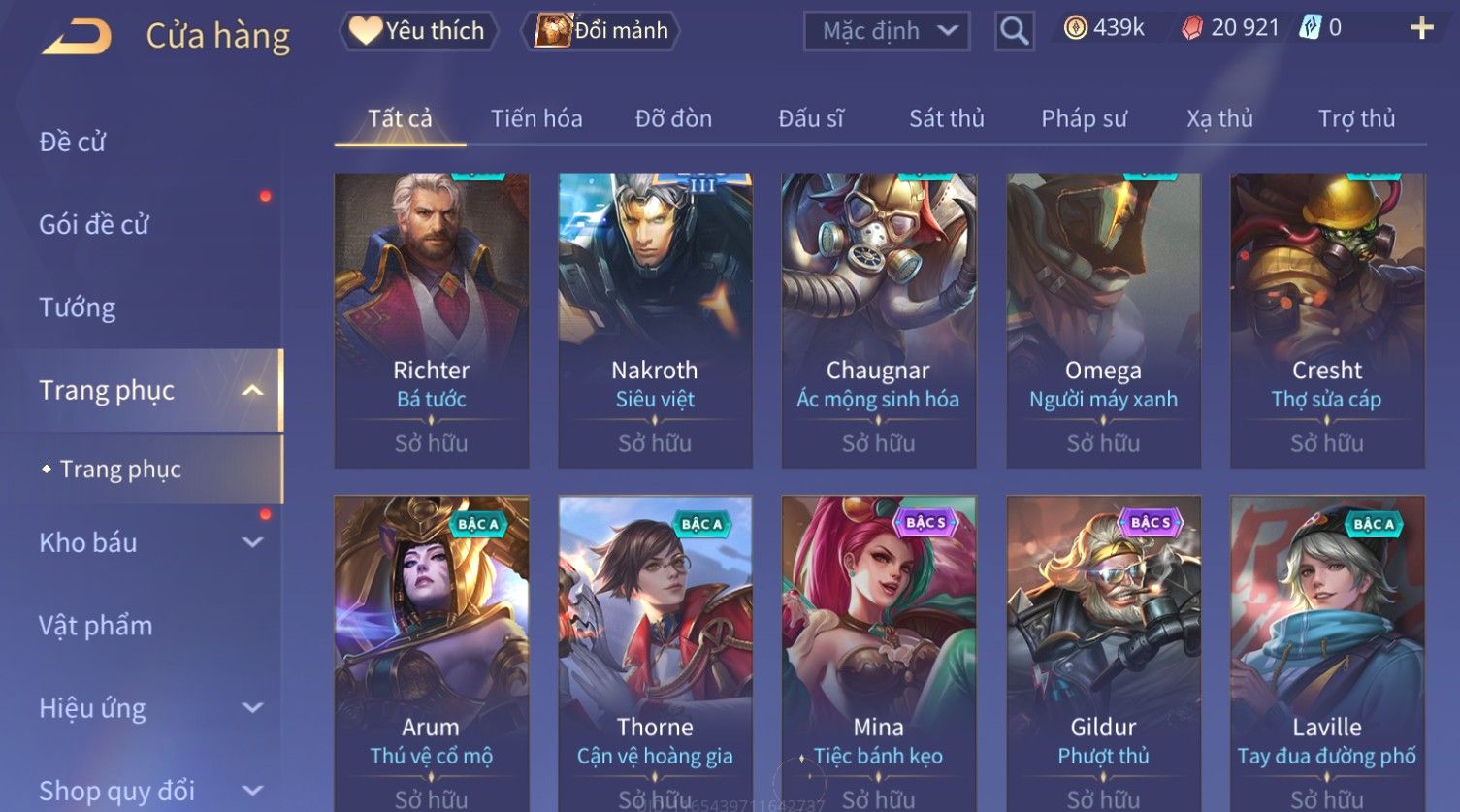Viewport: 1460px width, 812px height.
Task: Collapse the Trang phục sidebar section
Action: coord(252,390)
